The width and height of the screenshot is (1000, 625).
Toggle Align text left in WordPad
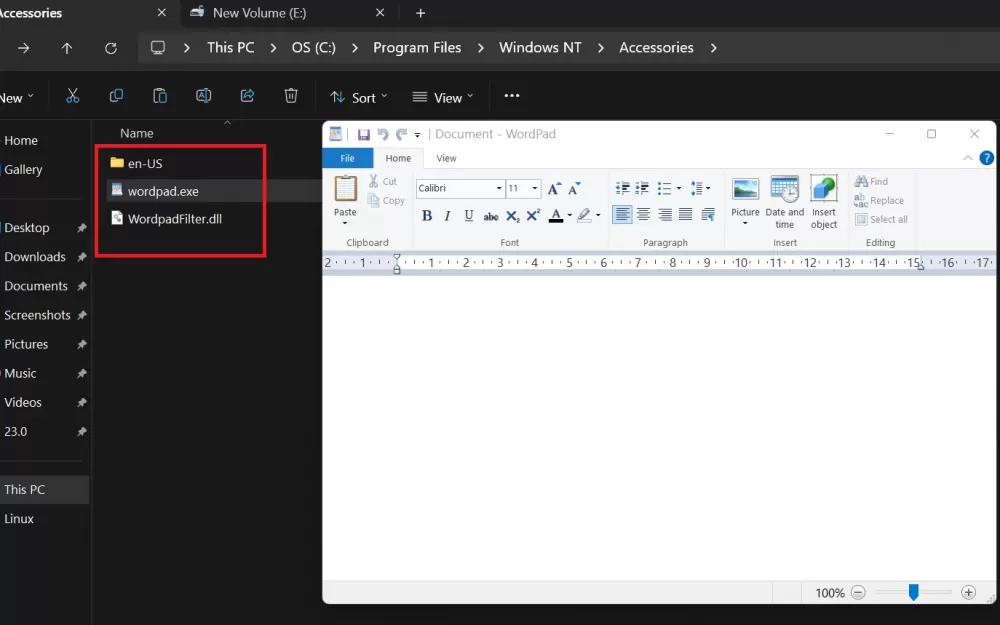point(622,215)
